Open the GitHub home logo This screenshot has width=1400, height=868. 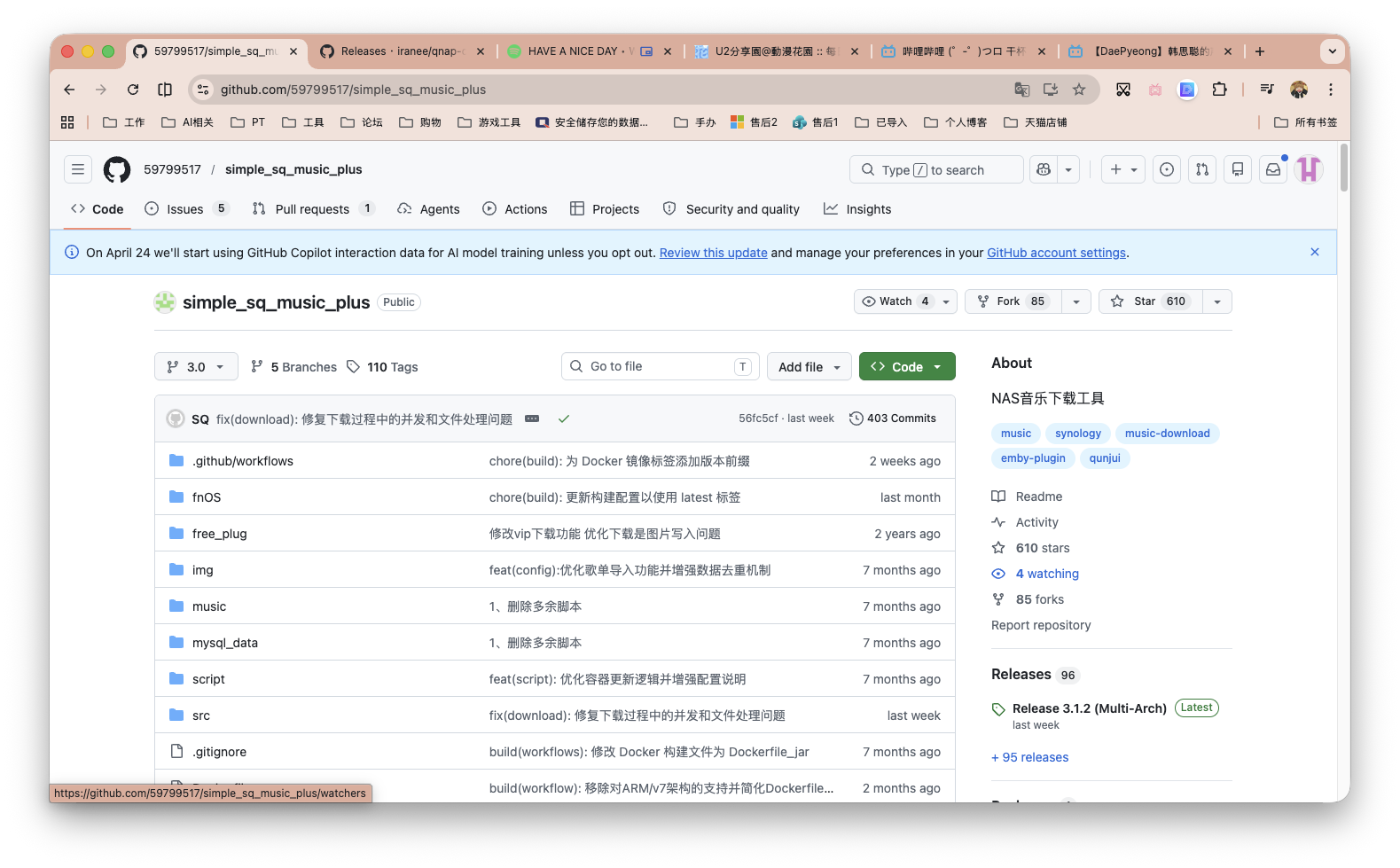point(117,169)
